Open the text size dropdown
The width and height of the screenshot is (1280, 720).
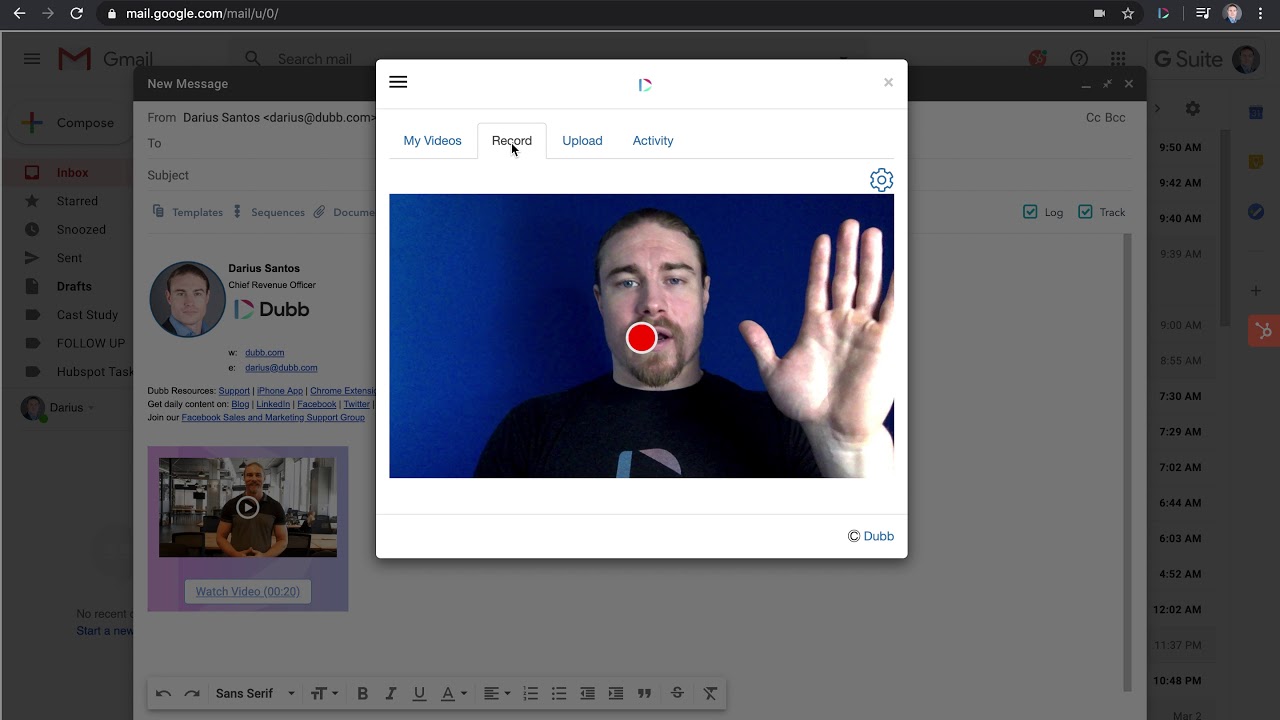(324, 694)
